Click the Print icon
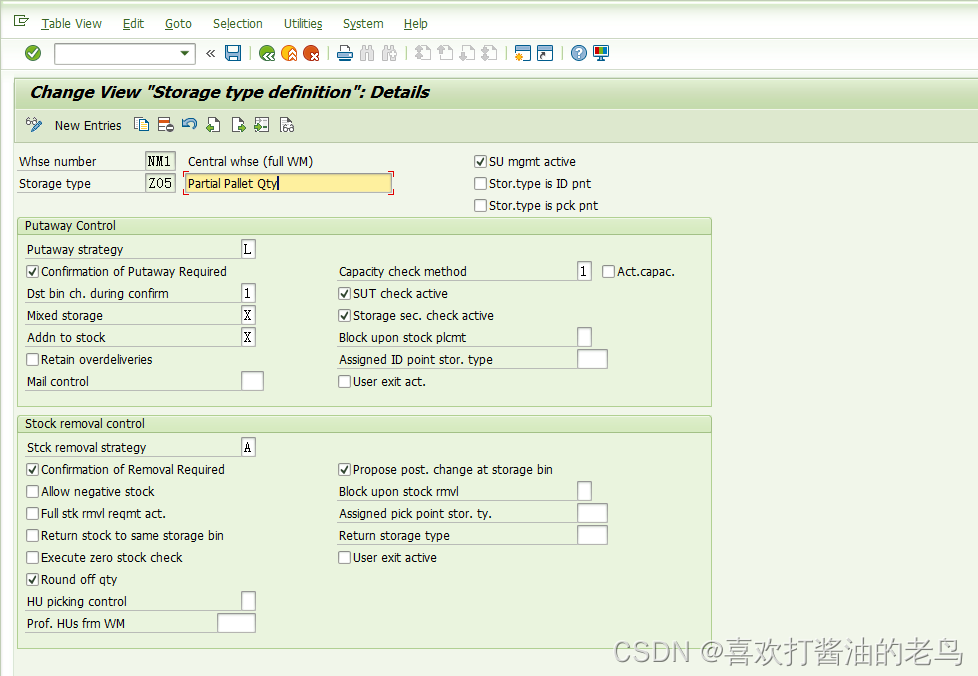This screenshot has width=978, height=676. (x=345, y=53)
